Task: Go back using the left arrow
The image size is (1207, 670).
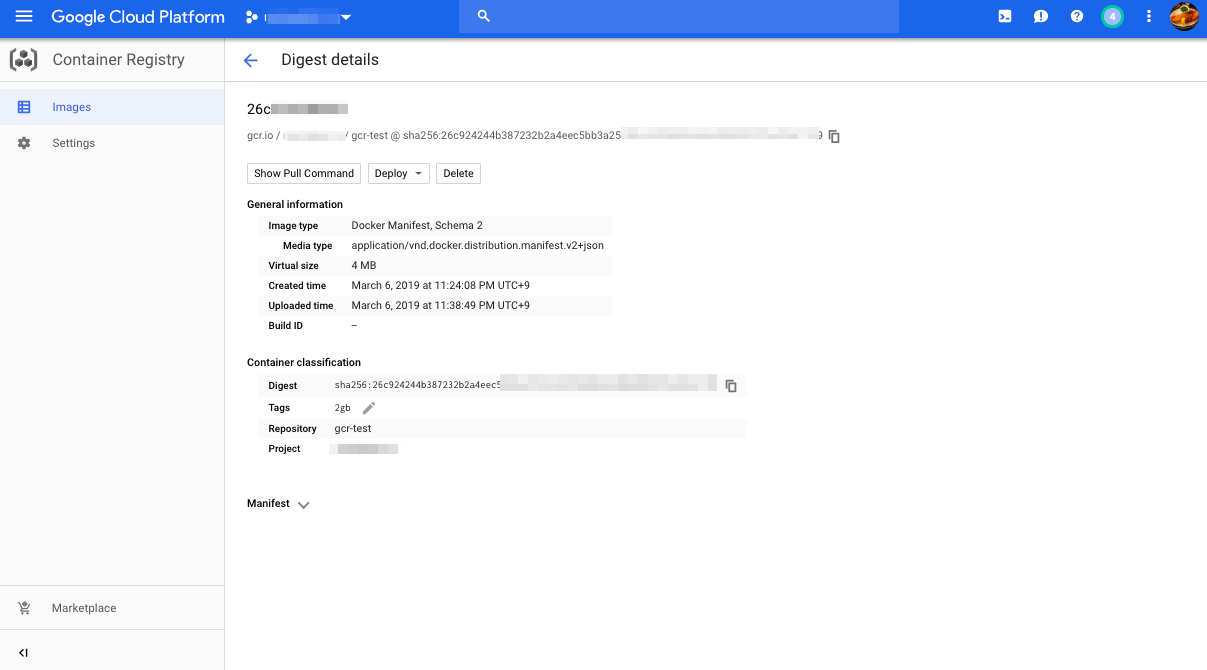Action: [251, 60]
